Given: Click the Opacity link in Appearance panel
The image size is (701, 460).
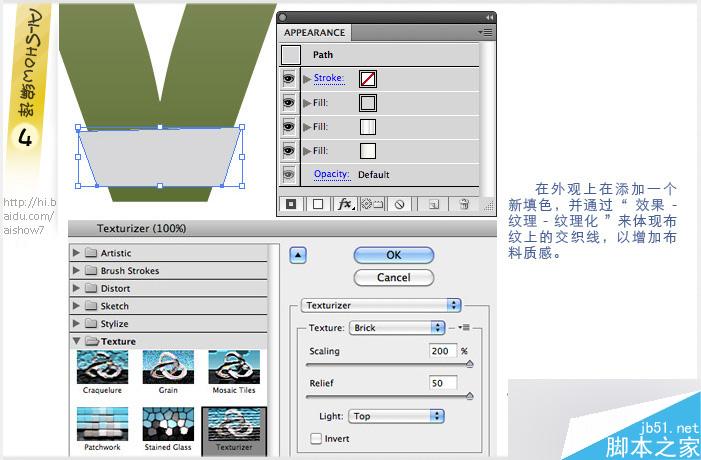Looking at the screenshot, I should coord(331,174).
